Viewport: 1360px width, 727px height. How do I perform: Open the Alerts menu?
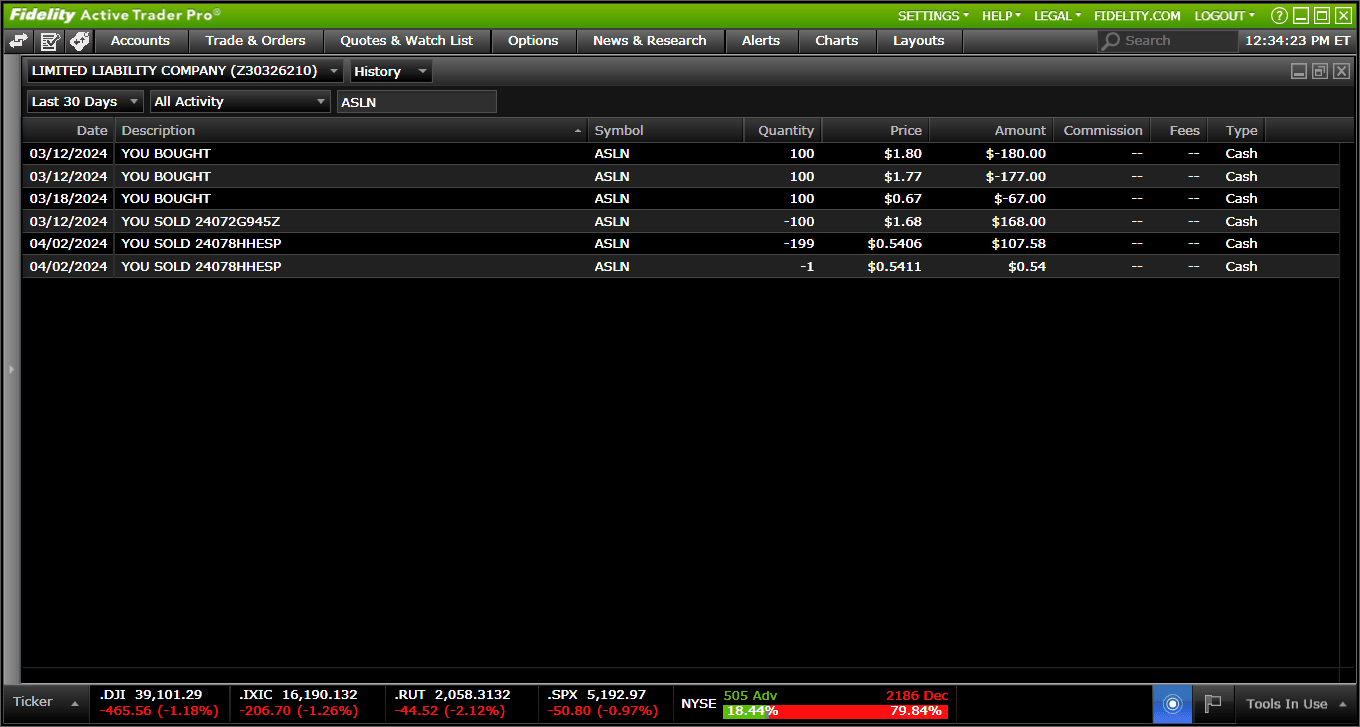point(761,41)
